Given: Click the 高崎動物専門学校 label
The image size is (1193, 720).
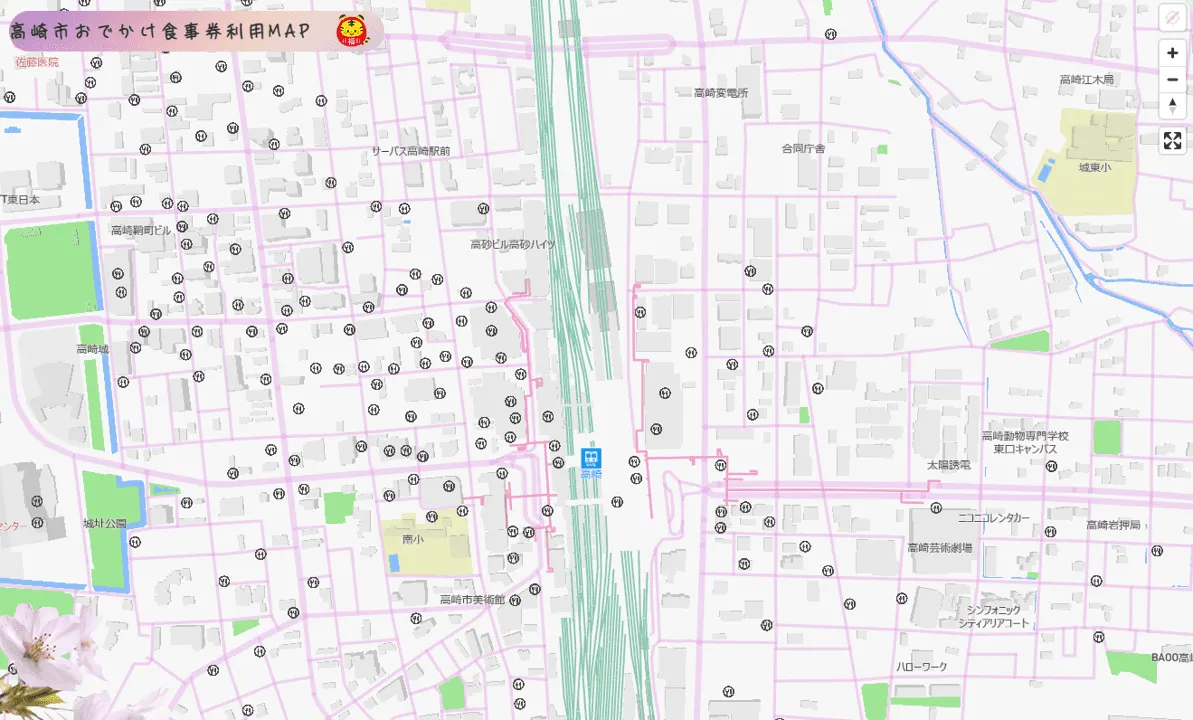Looking at the screenshot, I should [1025, 436].
